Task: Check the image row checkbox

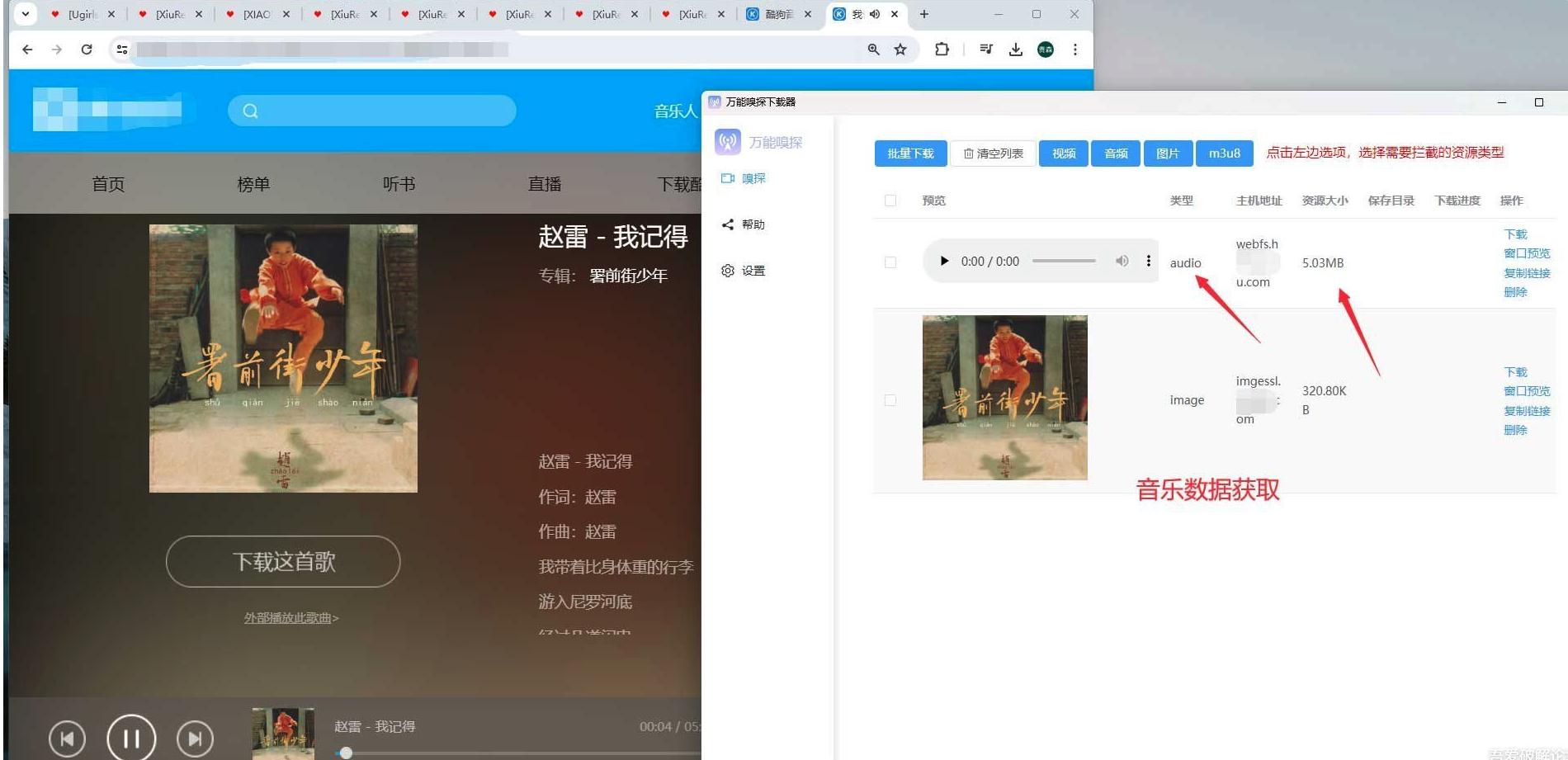Action: [x=890, y=400]
